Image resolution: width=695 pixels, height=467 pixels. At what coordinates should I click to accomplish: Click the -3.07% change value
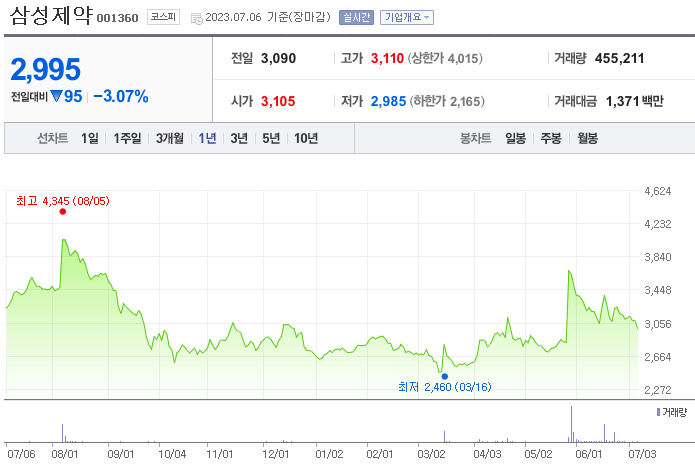point(121,96)
